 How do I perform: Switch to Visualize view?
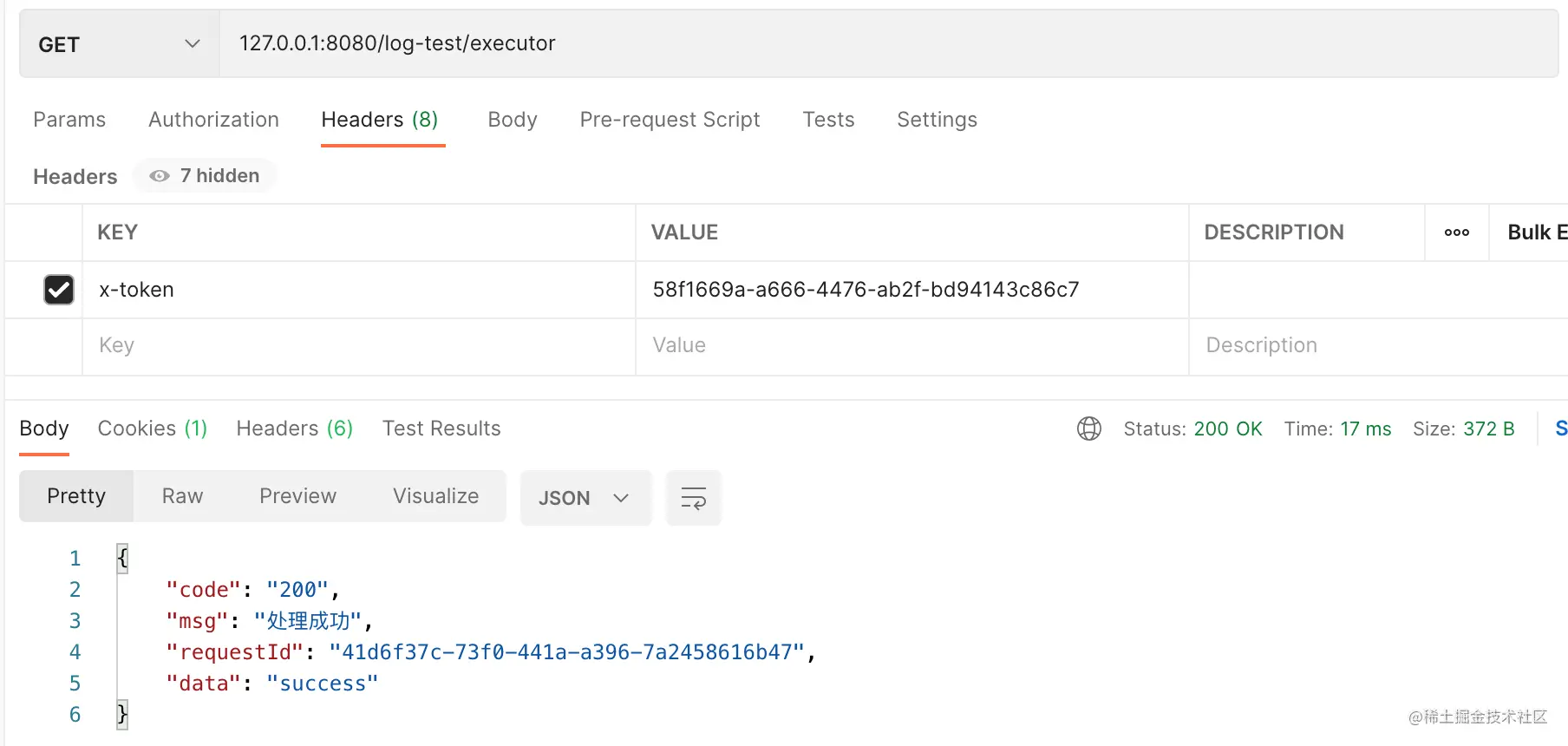click(x=435, y=496)
